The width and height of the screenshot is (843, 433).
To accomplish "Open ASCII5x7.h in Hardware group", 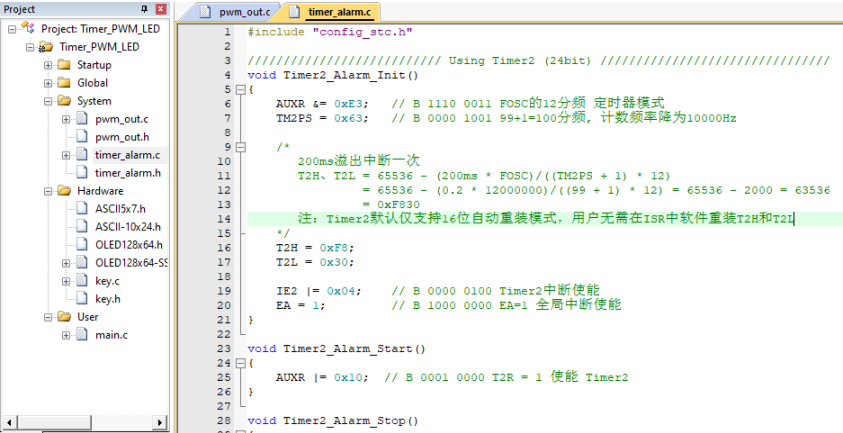I will tap(121, 209).
